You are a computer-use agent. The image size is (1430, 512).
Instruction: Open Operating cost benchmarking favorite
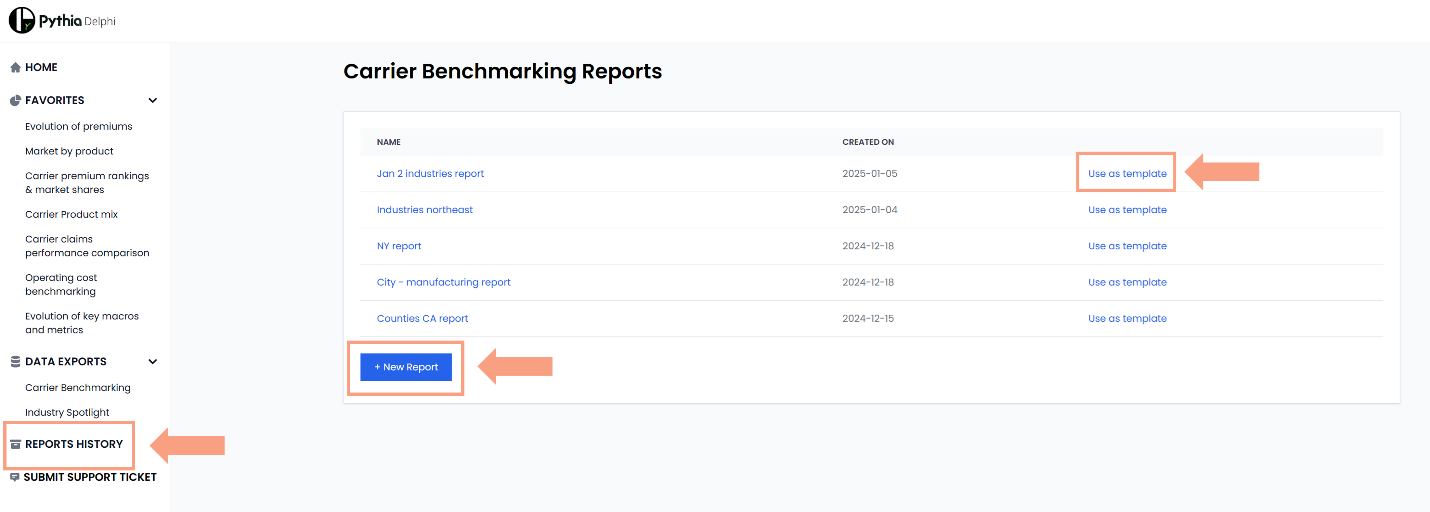click(x=61, y=285)
